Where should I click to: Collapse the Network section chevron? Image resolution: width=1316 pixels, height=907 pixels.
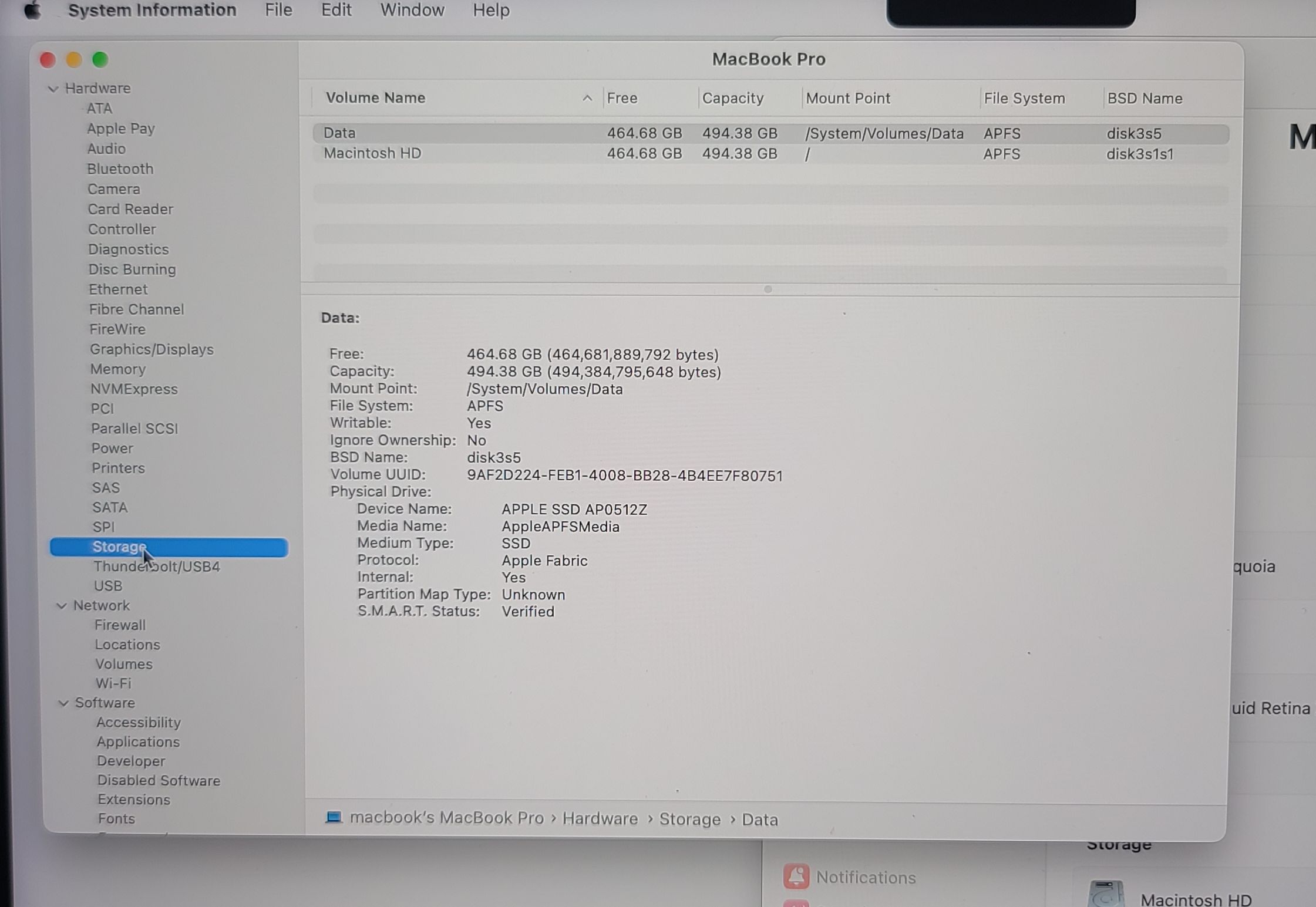pyautogui.click(x=62, y=605)
